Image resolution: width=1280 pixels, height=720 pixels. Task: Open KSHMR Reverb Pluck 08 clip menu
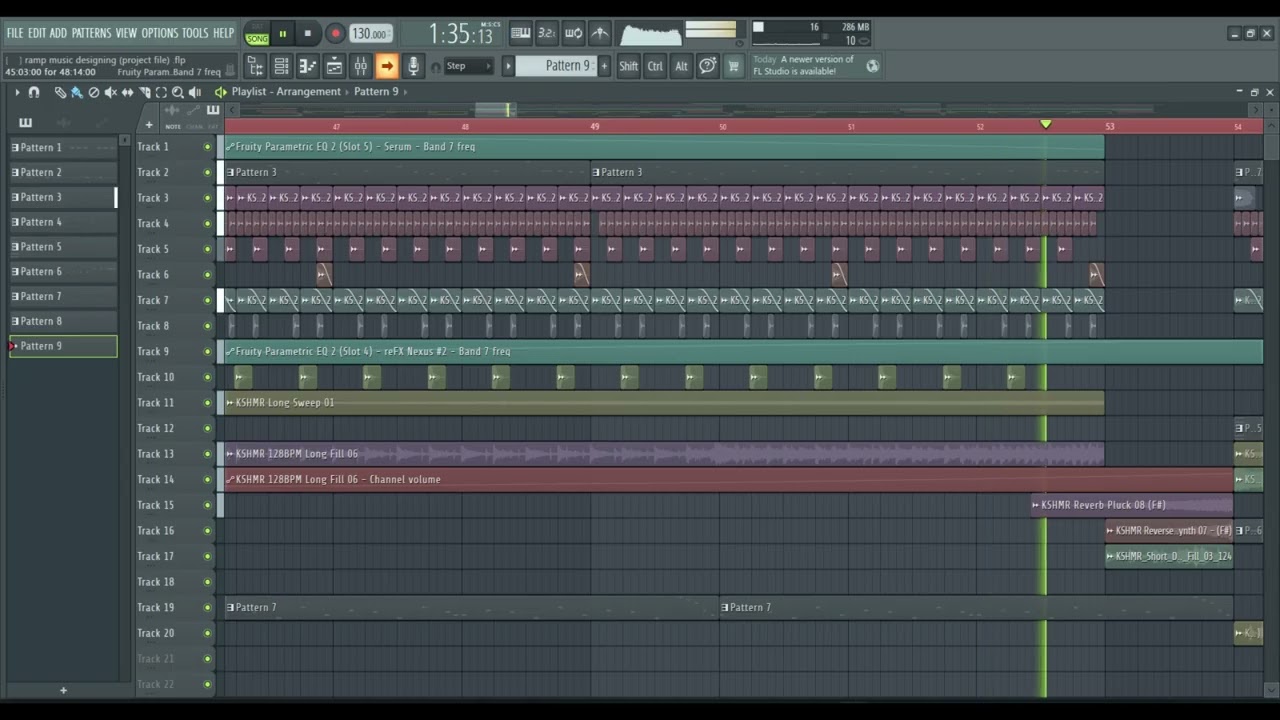click(1036, 505)
